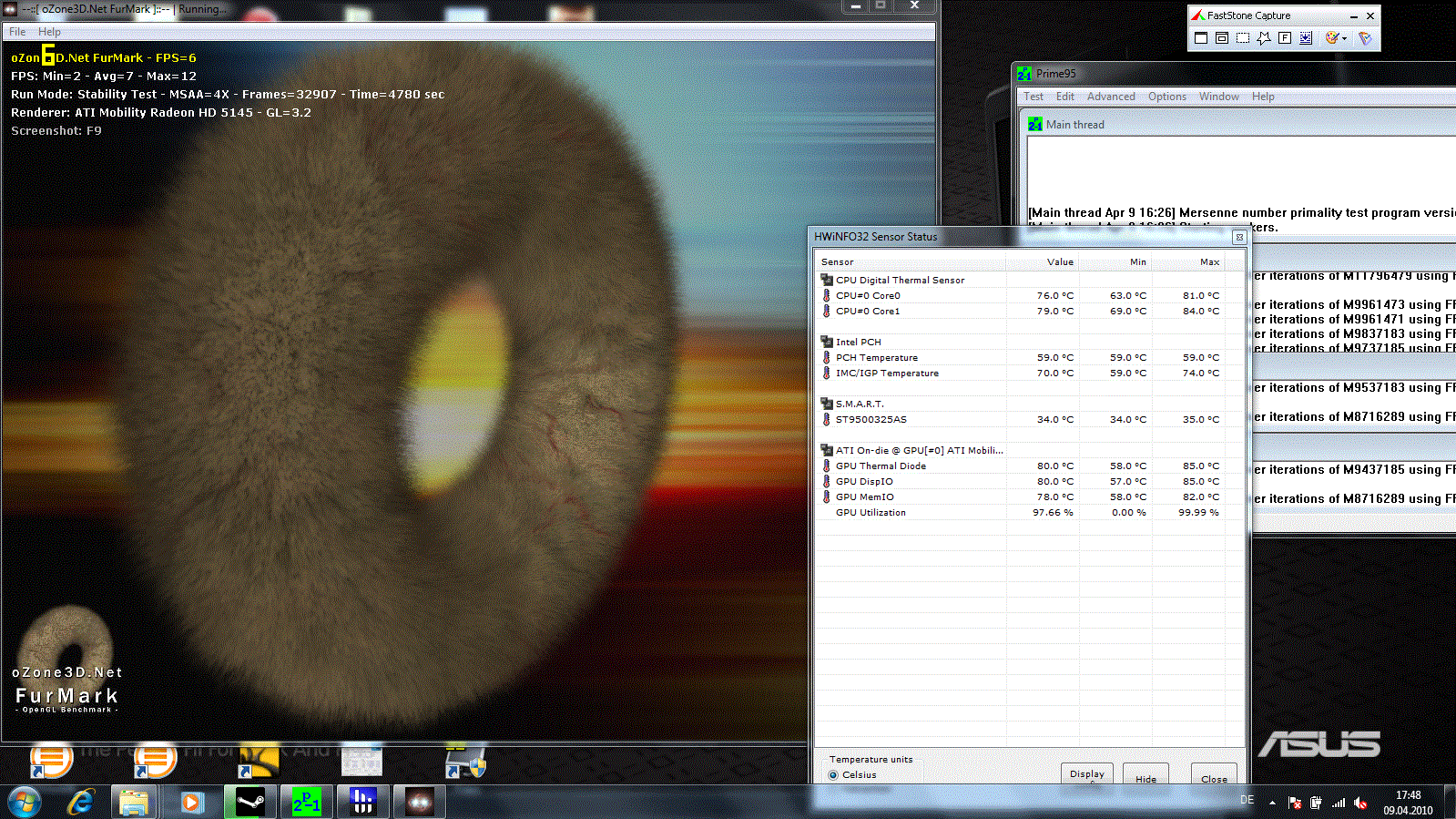
Task: Open Prime95 Window menu
Action: coord(1218,97)
